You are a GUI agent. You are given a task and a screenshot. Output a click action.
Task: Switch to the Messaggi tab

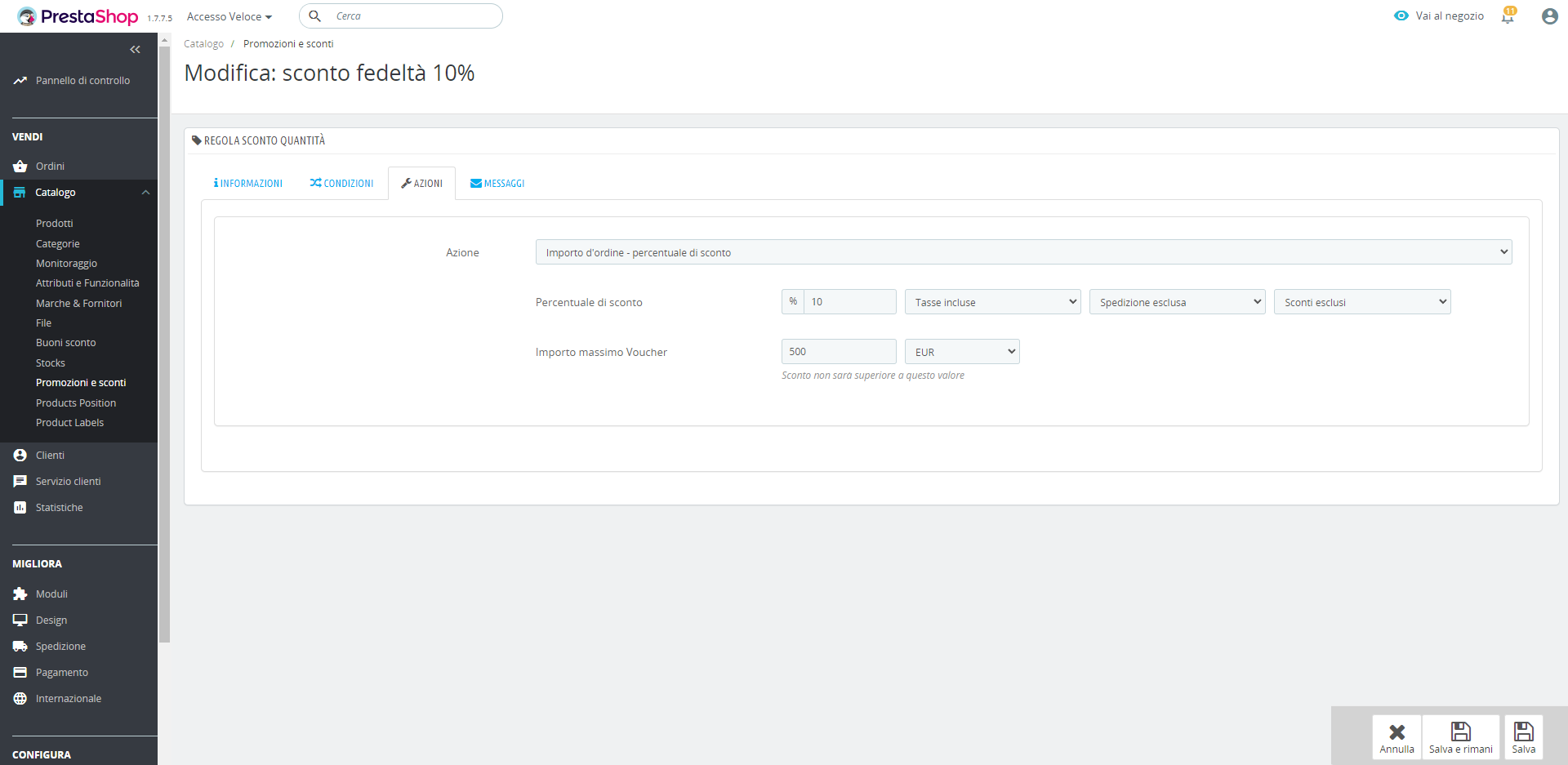(x=497, y=184)
